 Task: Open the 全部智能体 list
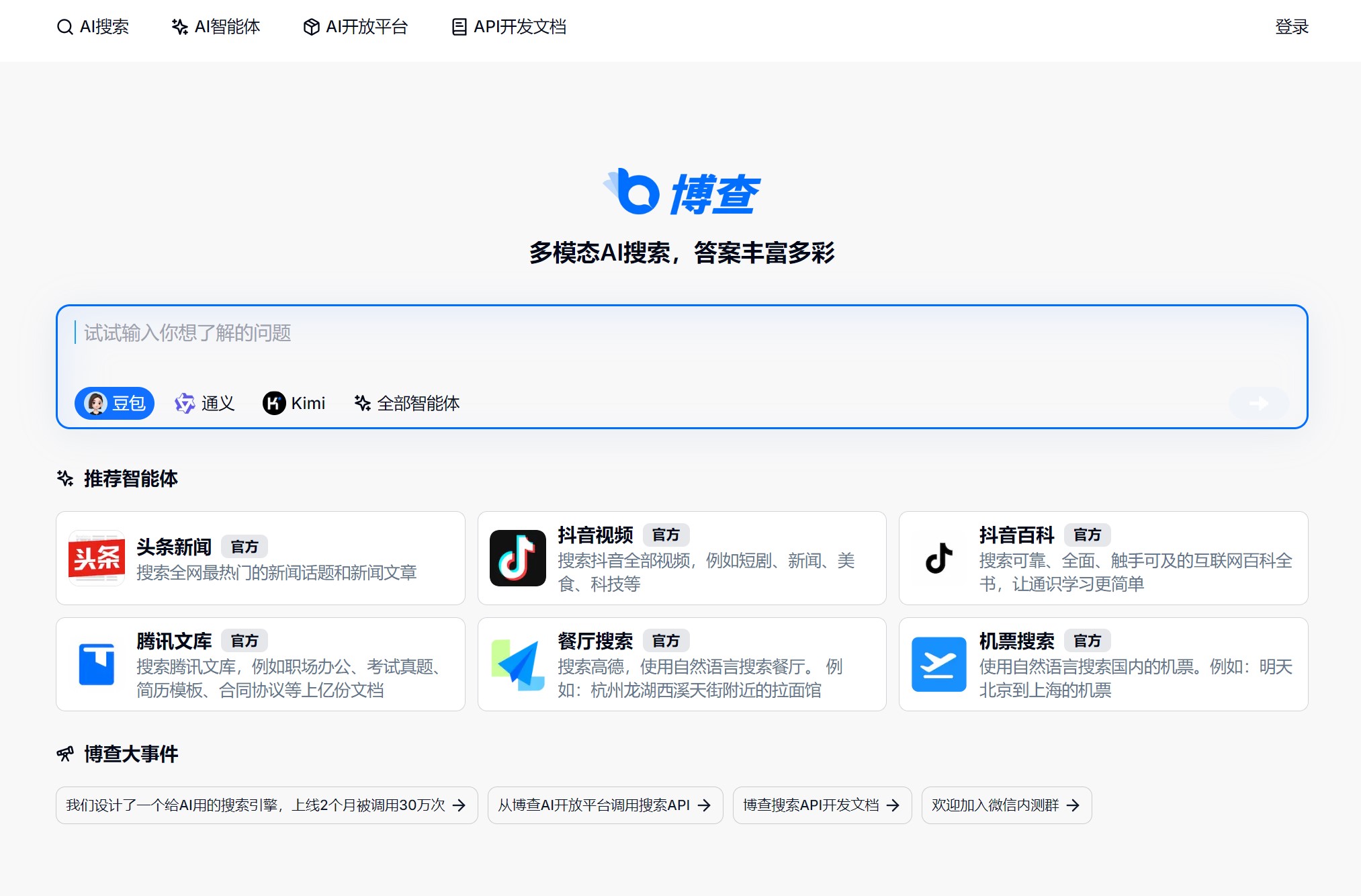pos(408,403)
